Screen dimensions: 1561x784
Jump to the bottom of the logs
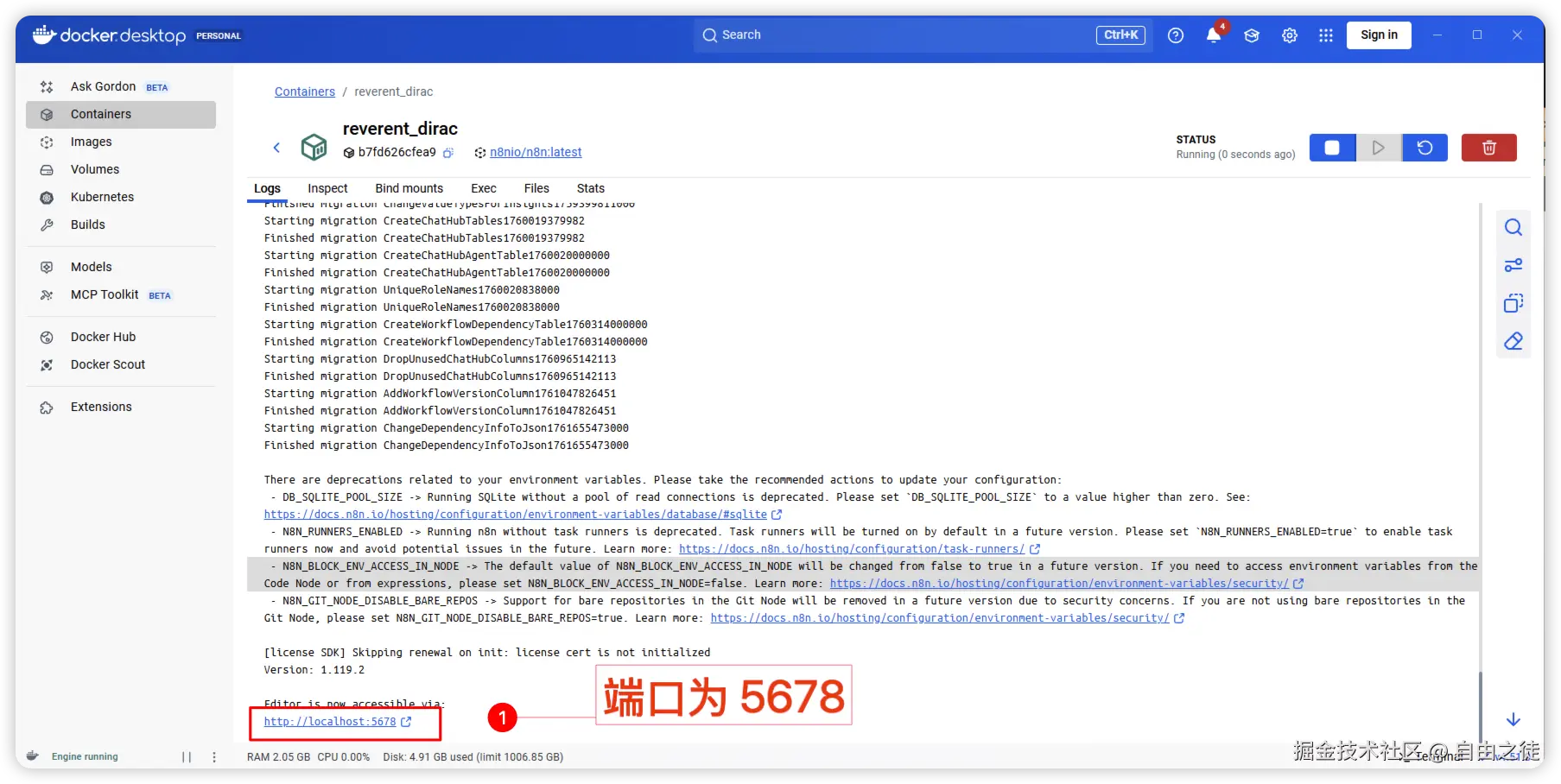pyautogui.click(x=1513, y=719)
